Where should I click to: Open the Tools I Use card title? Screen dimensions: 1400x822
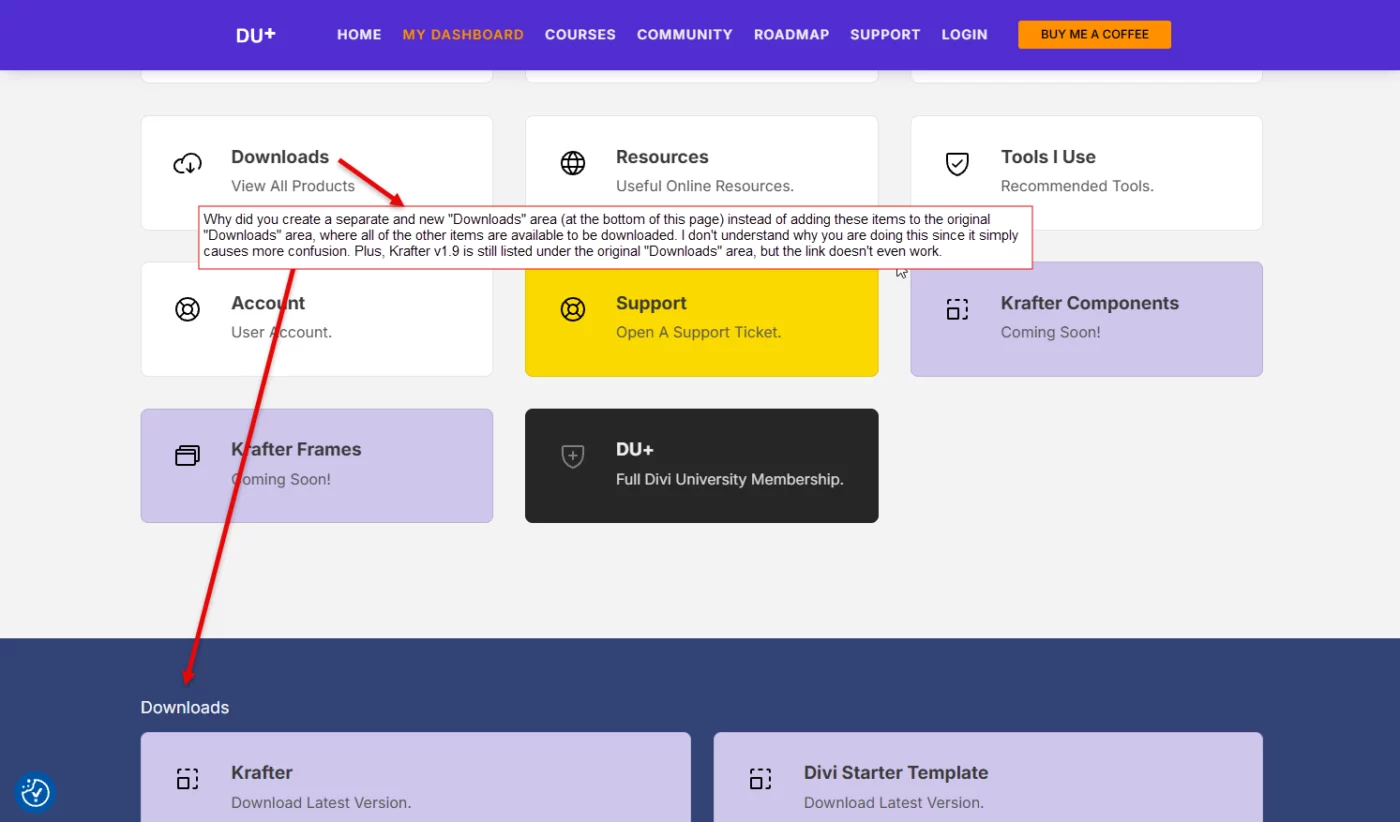click(x=1048, y=157)
